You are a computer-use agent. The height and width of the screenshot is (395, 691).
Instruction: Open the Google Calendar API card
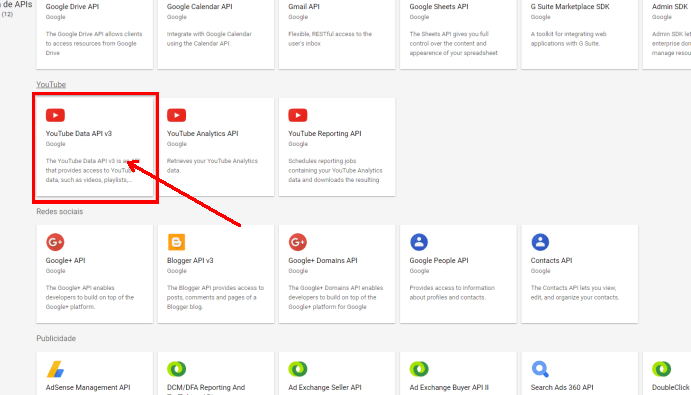point(216,34)
